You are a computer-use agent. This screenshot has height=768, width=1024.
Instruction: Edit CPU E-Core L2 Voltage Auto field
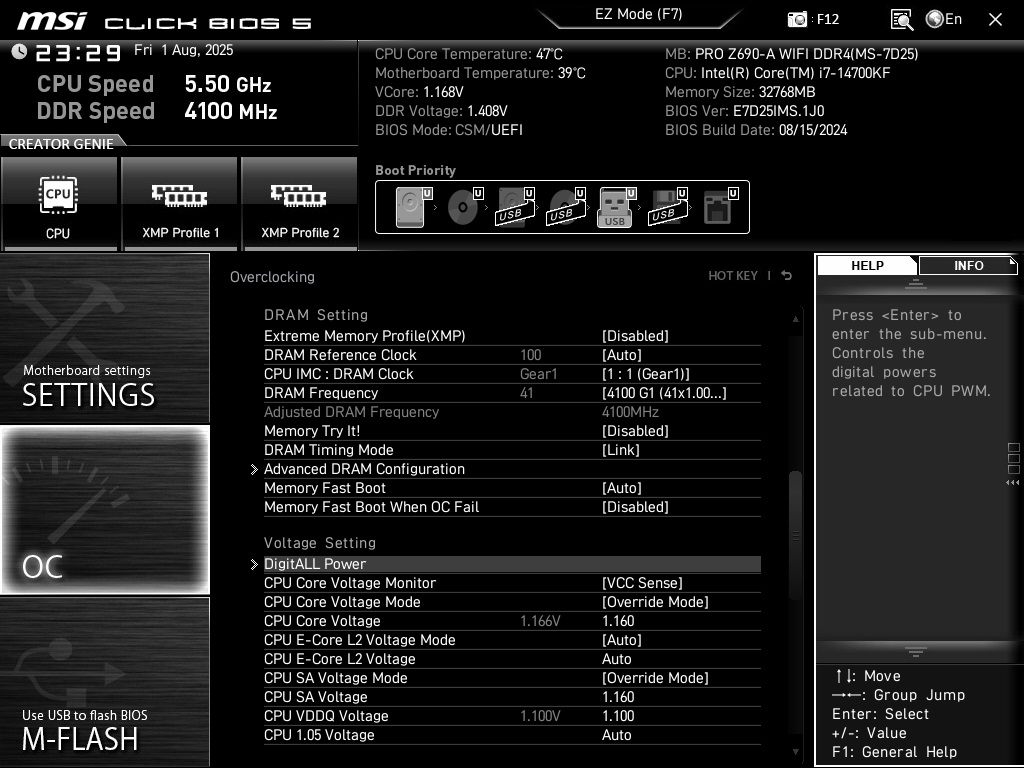tap(616, 659)
